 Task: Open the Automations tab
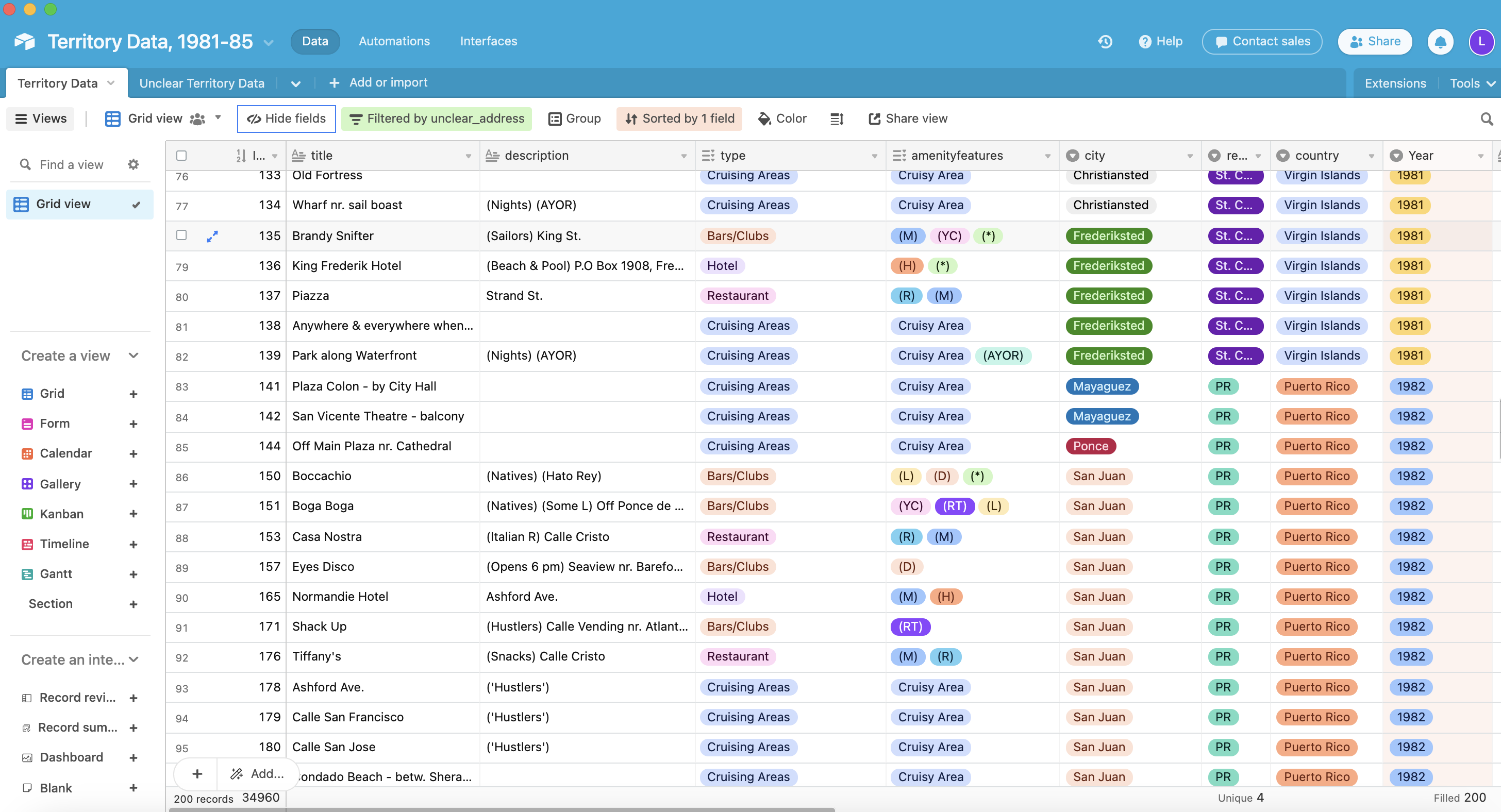(394, 41)
